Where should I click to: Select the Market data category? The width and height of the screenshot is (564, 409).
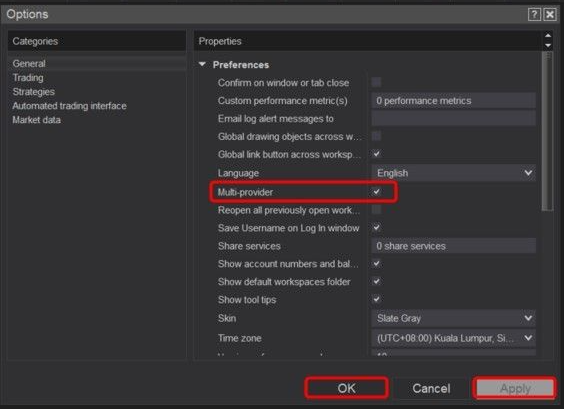[x=37, y=120]
